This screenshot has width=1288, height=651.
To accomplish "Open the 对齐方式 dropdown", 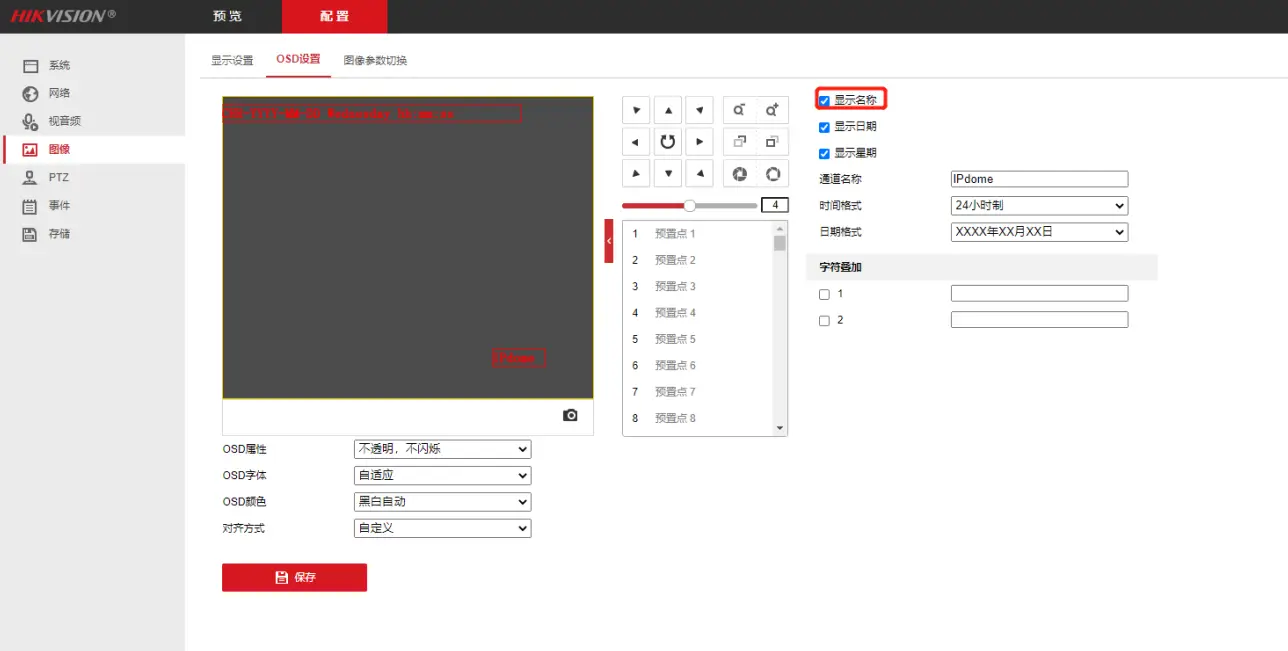I will [442, 528].
